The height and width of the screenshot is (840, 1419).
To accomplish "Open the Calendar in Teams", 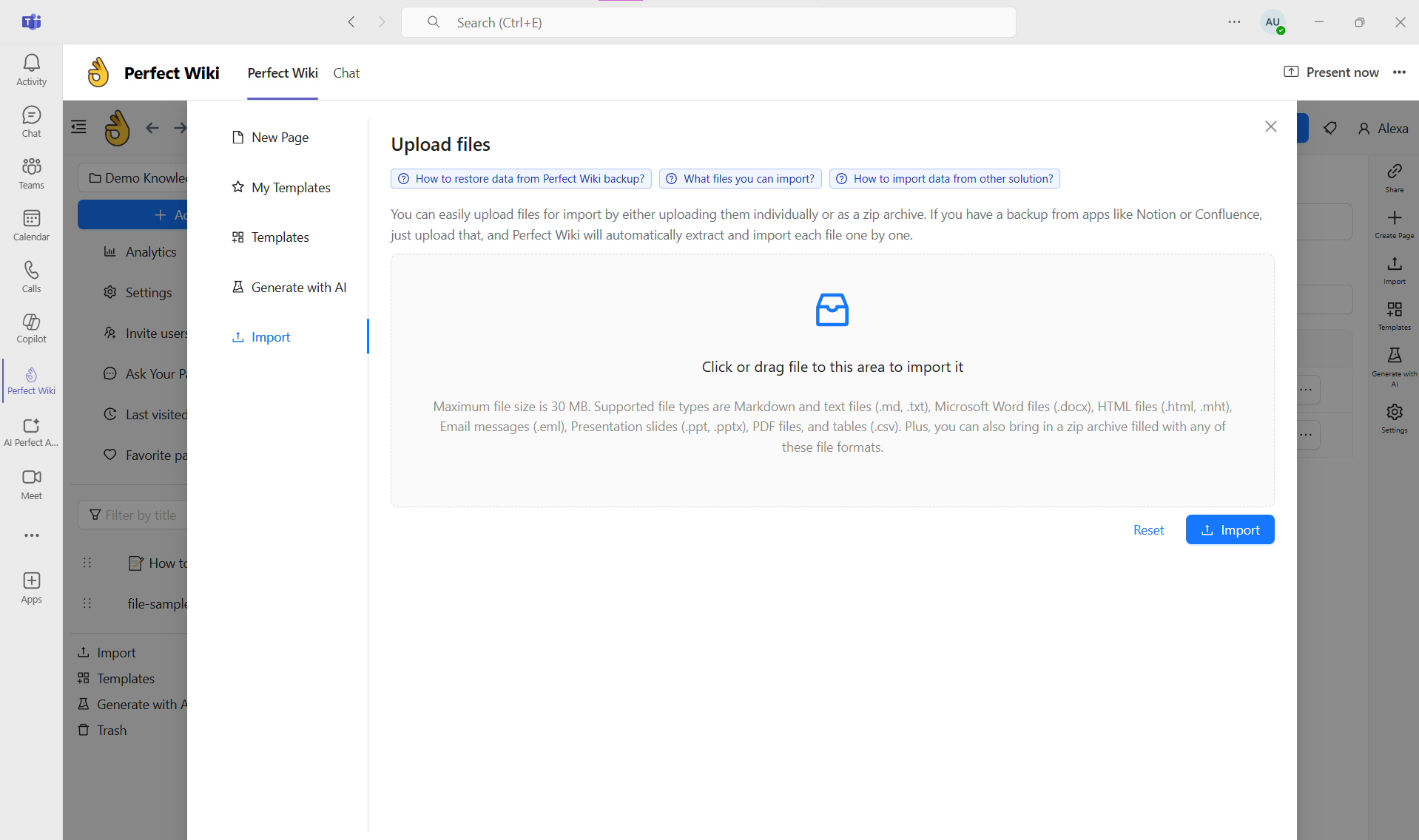I will (30, 224).
